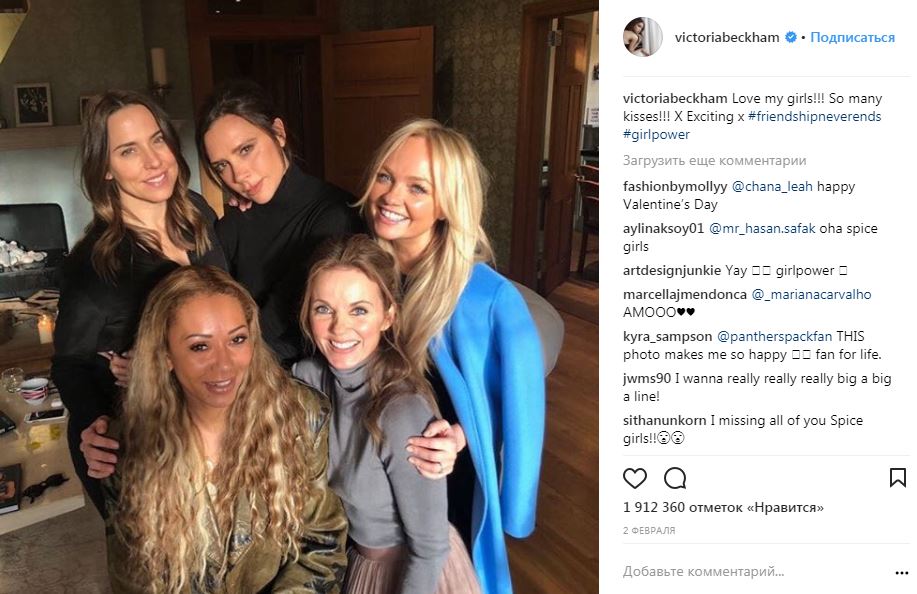Visit the fashionbymollyy commenter profile
This screenshot has width=917, height=594.
tap(675, 187)
